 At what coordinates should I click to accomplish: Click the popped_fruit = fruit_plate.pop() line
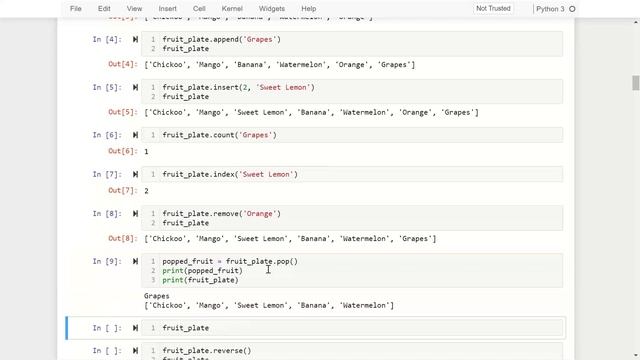tap(230, 261)
